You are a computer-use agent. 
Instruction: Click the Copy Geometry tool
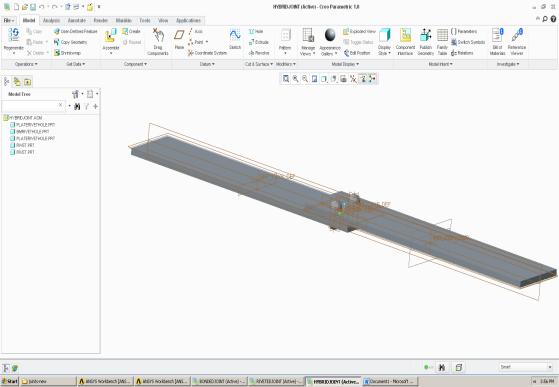(71, 42)
